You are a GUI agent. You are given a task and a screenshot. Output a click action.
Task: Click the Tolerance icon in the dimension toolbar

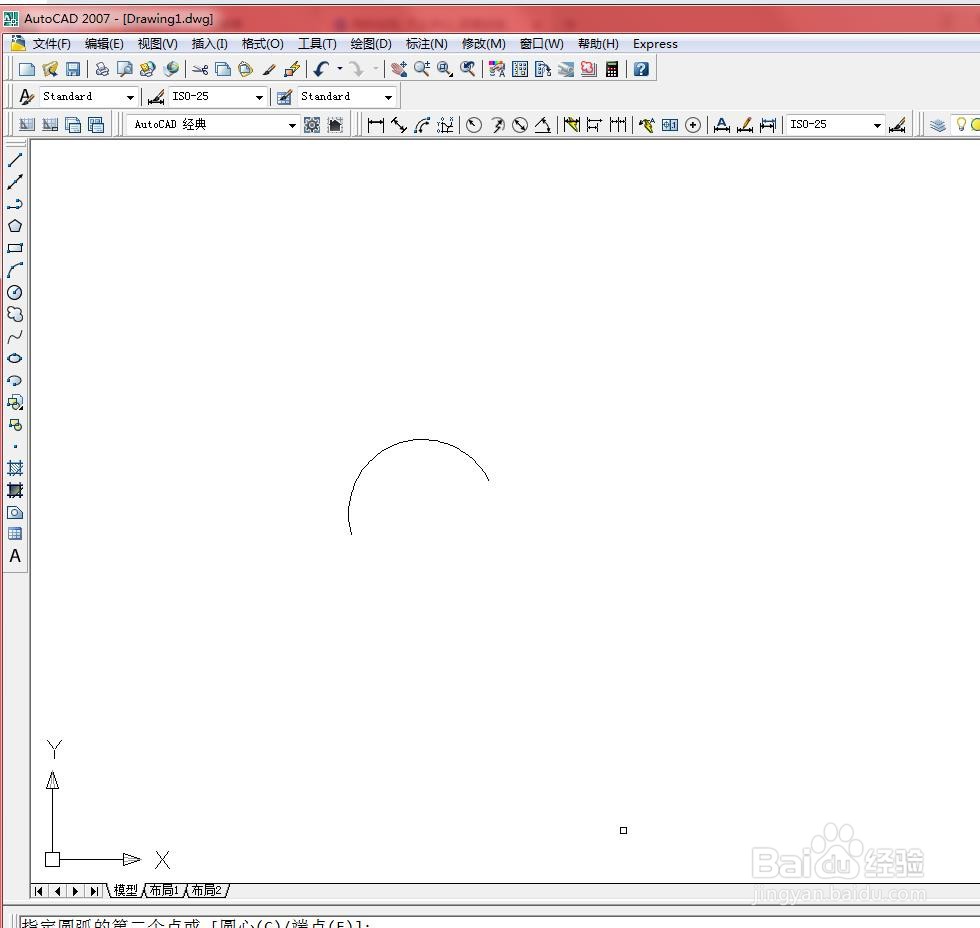pos(669,125)
